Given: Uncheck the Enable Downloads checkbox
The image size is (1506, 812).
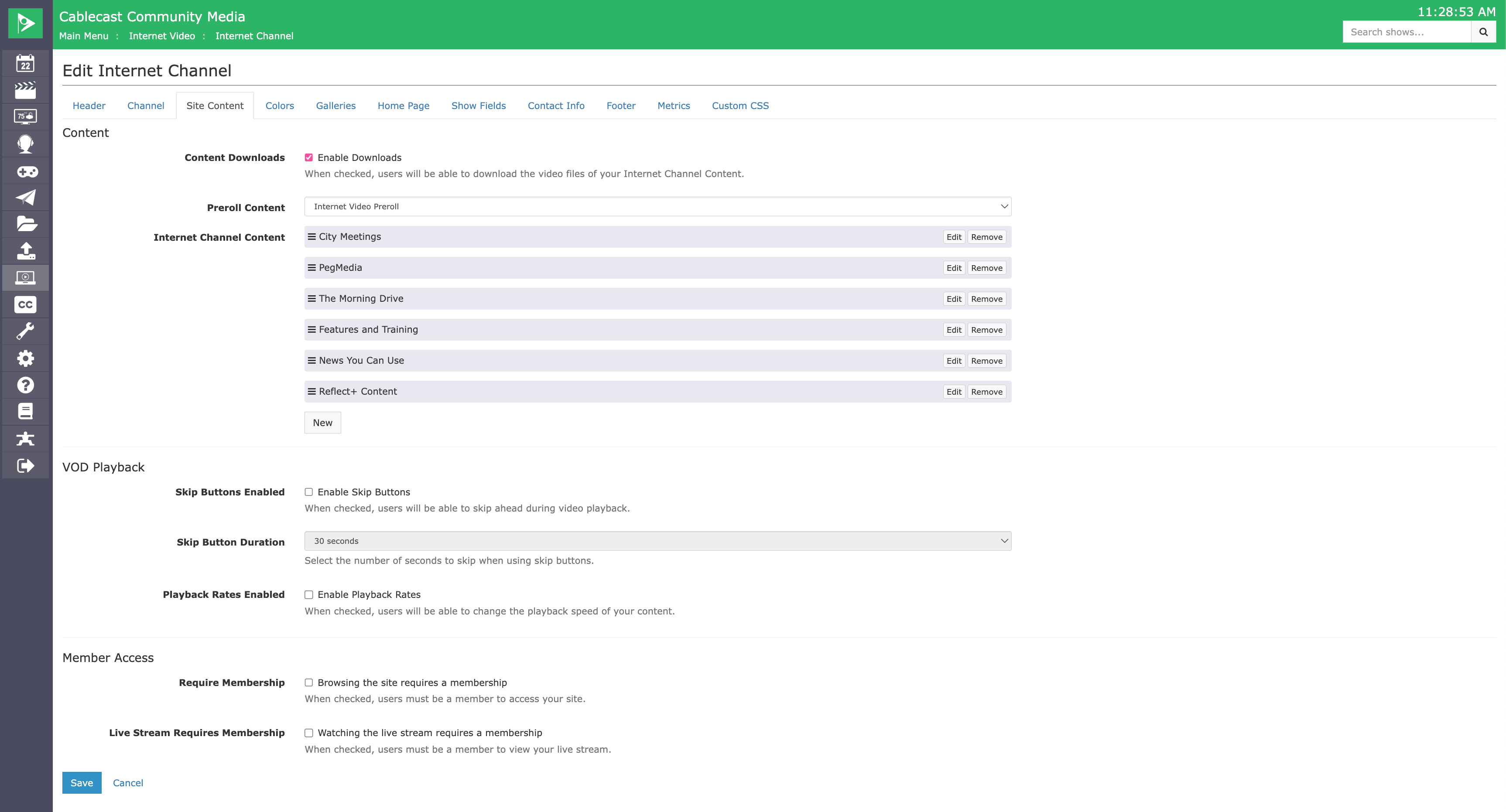Looking at the screenshot, I should click(309, 157).
